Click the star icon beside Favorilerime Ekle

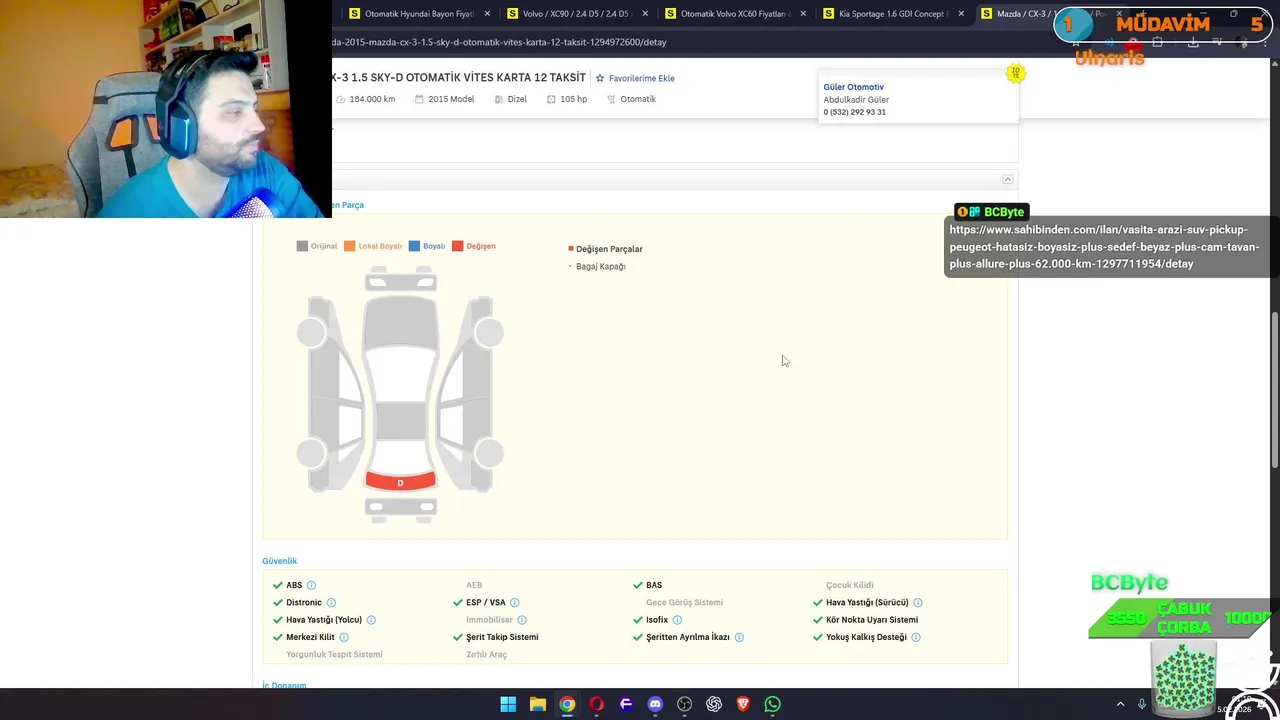(x=600, y=78)
